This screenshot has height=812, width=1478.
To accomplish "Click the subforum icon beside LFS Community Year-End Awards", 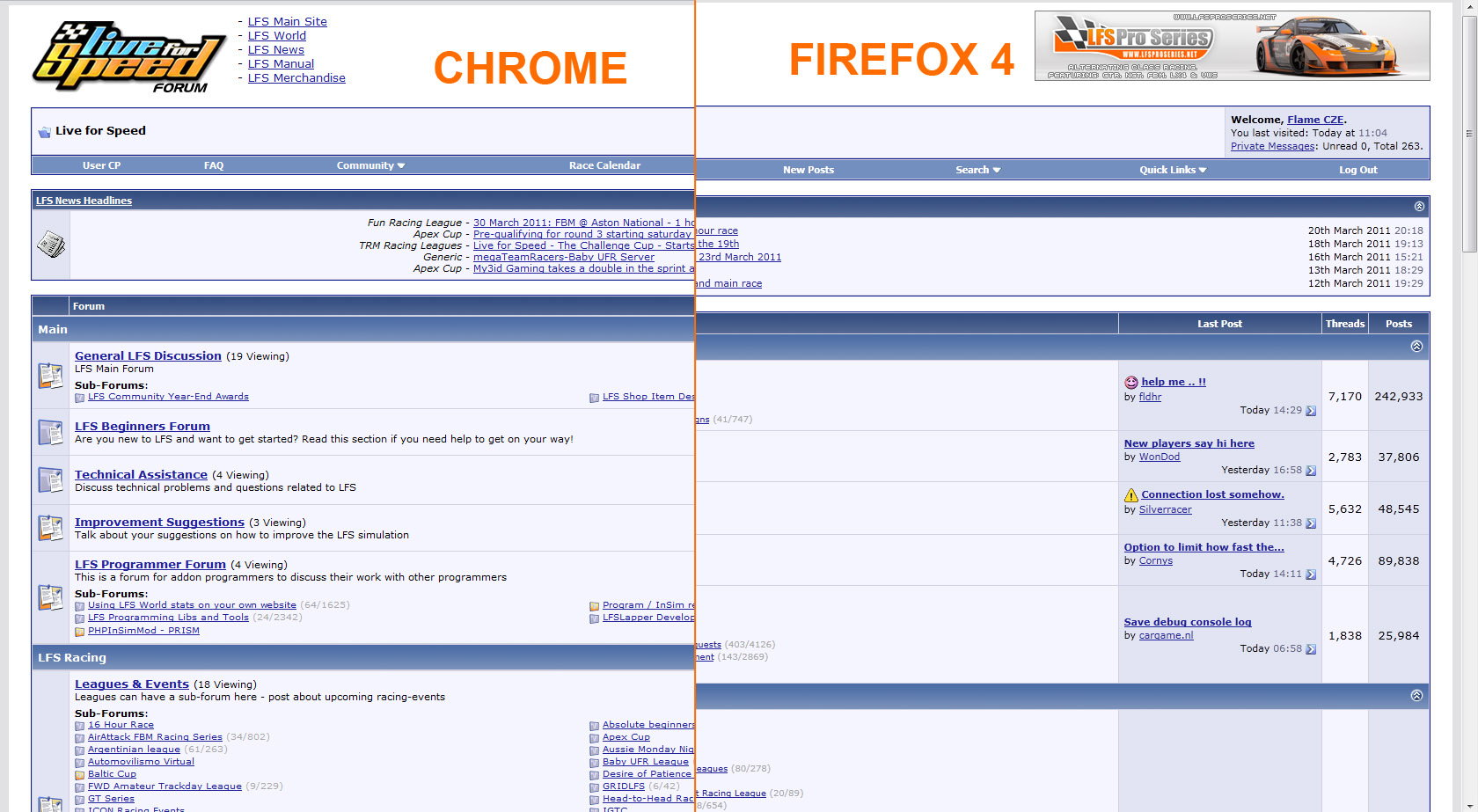I will point(80,398).
